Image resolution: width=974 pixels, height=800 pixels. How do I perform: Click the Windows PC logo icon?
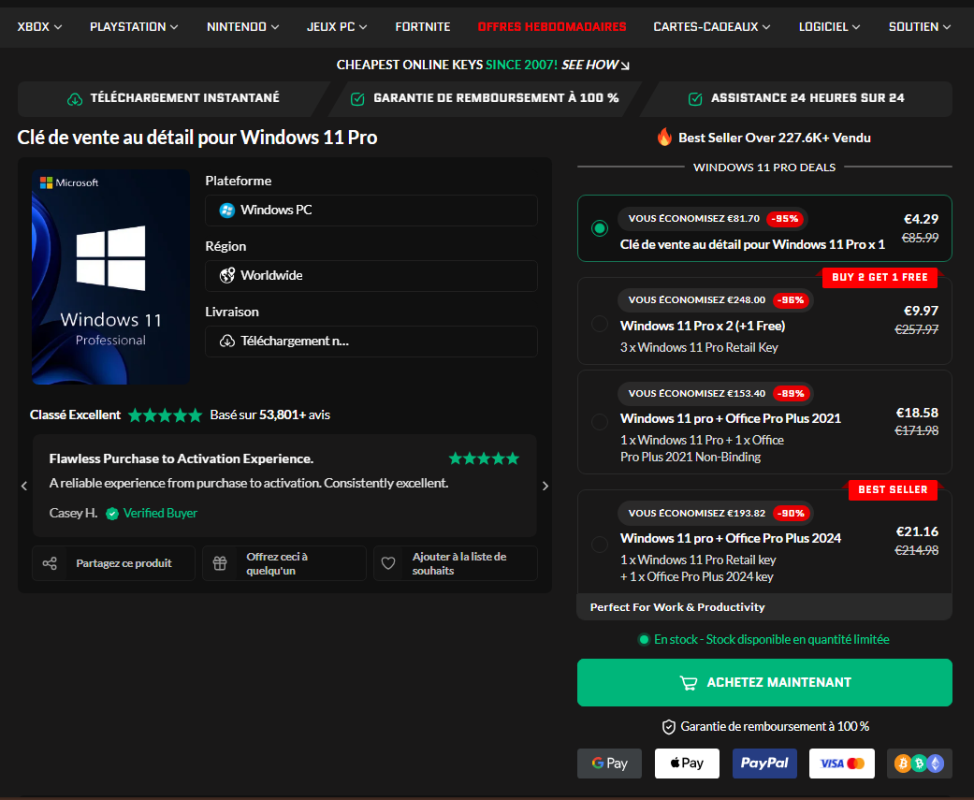tap(227, 211)
